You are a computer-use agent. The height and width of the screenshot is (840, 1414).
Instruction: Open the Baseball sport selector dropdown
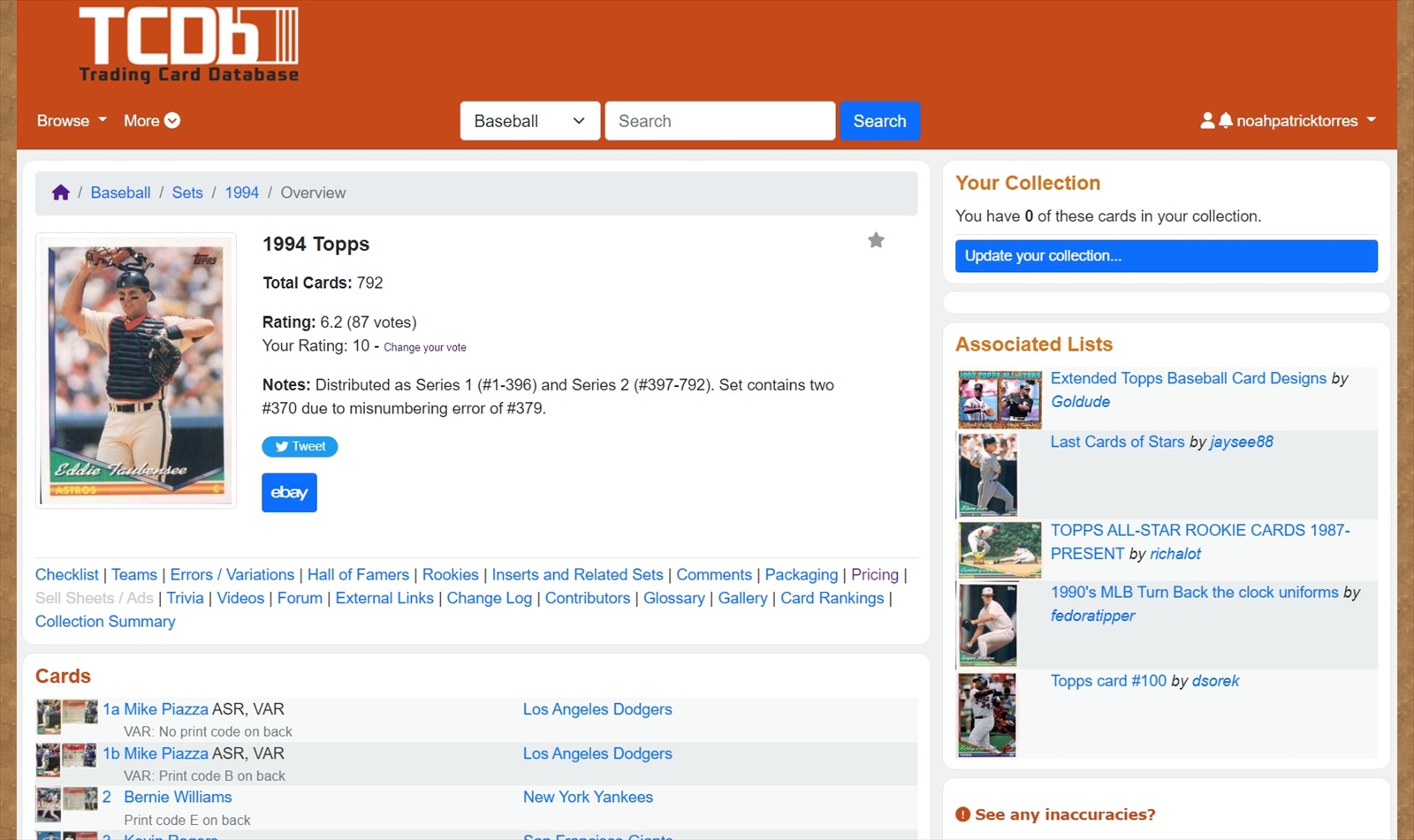coord(530,121)
